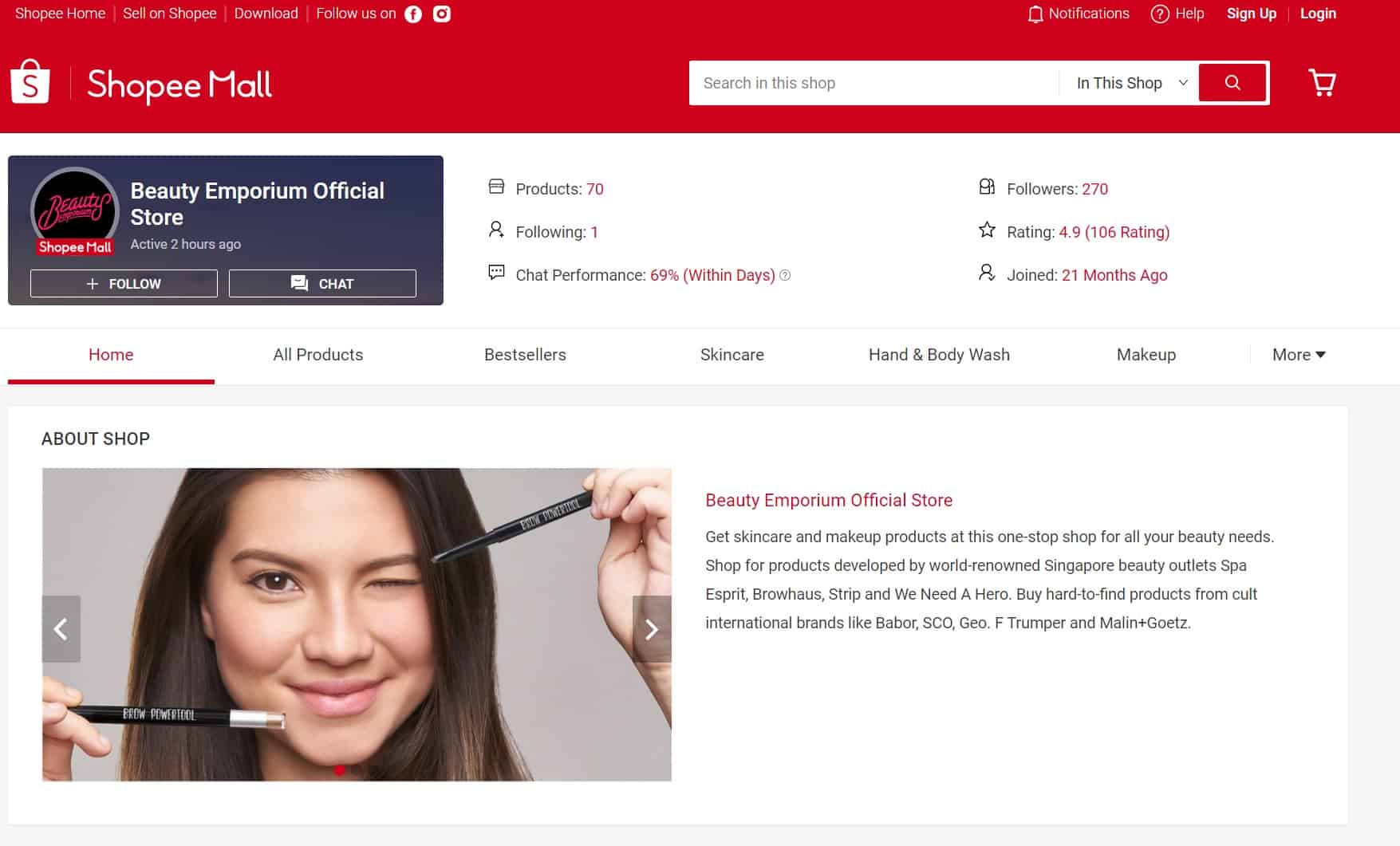The width and height of the screenshot is (1400, 846).
Task: Click the Brow Powertool banner image
Action: tap(357, 624)
